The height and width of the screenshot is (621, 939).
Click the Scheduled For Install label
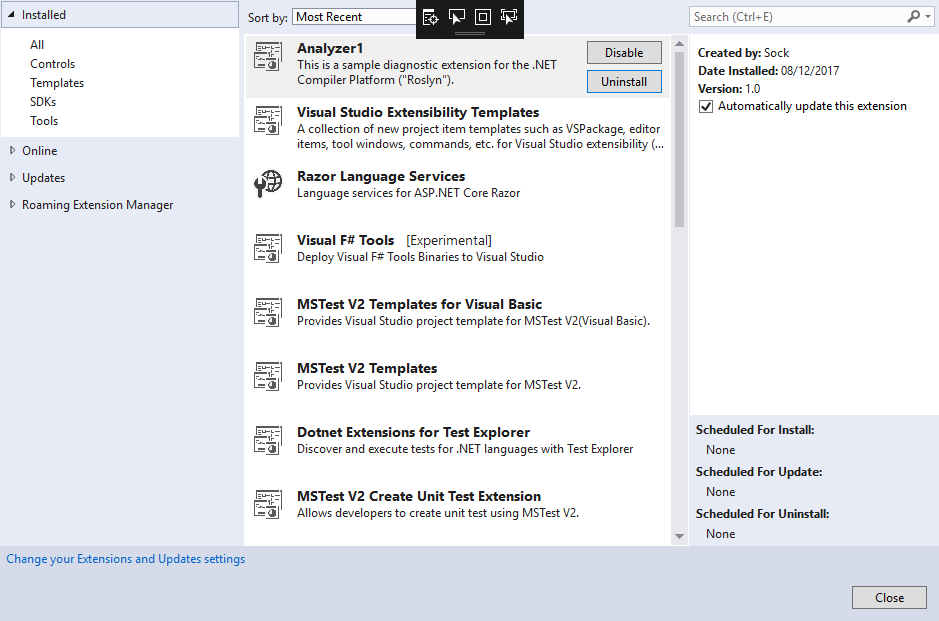point(755,430)
